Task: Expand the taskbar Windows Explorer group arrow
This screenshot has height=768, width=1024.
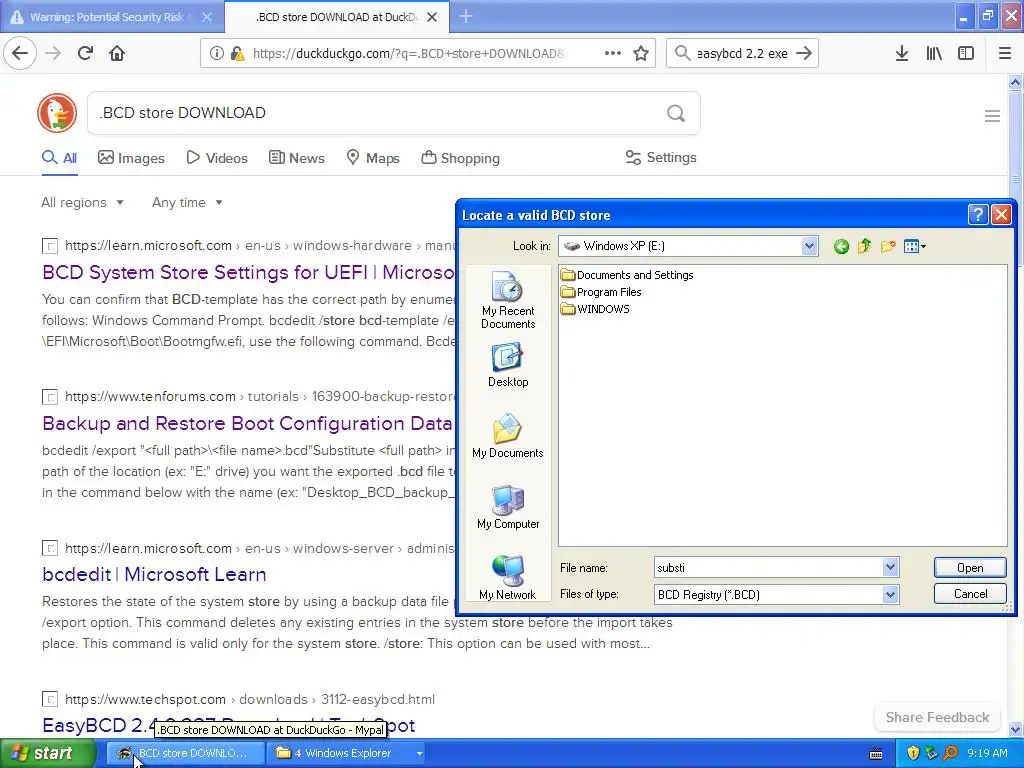Action: coord(419,753)
